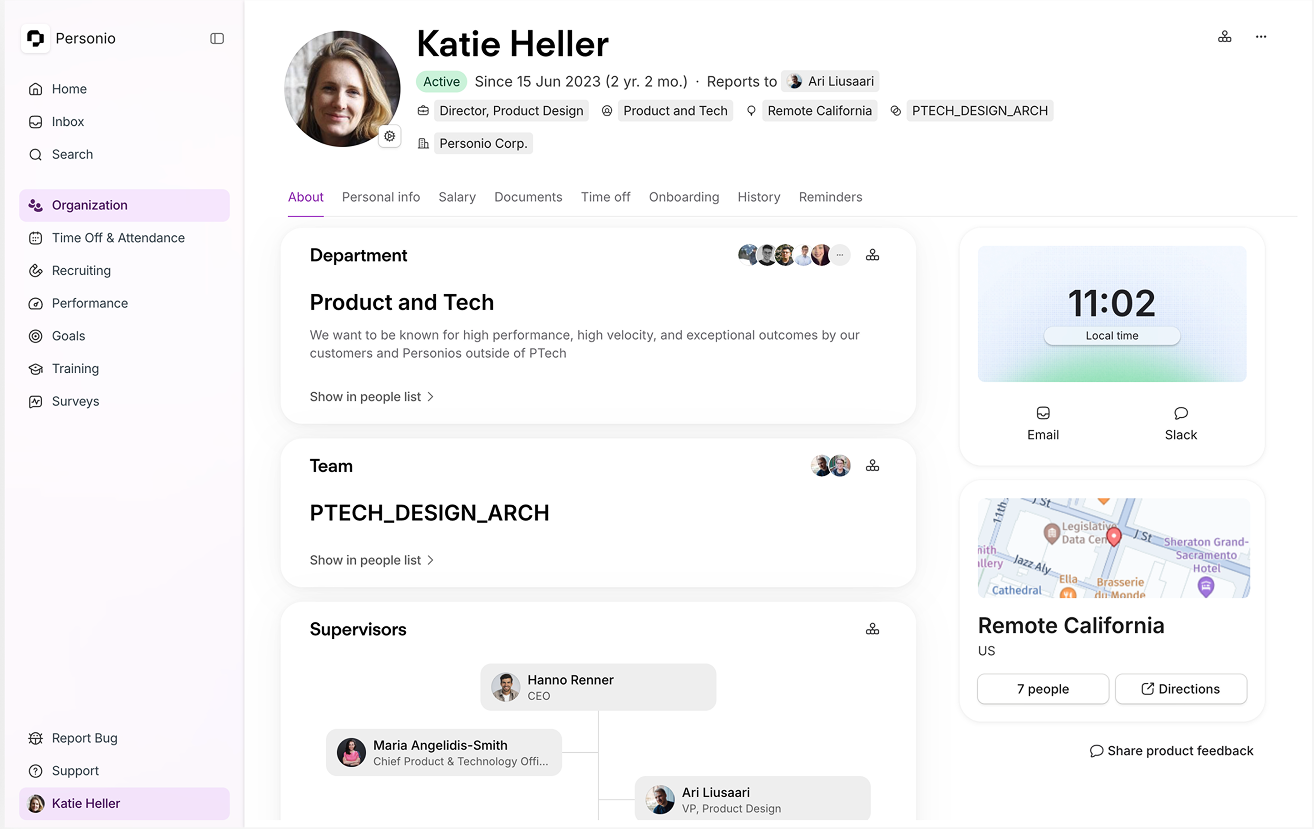Click the gear icon on Katie's profile photo
The image size is (1314, 829).
(389, 135)
